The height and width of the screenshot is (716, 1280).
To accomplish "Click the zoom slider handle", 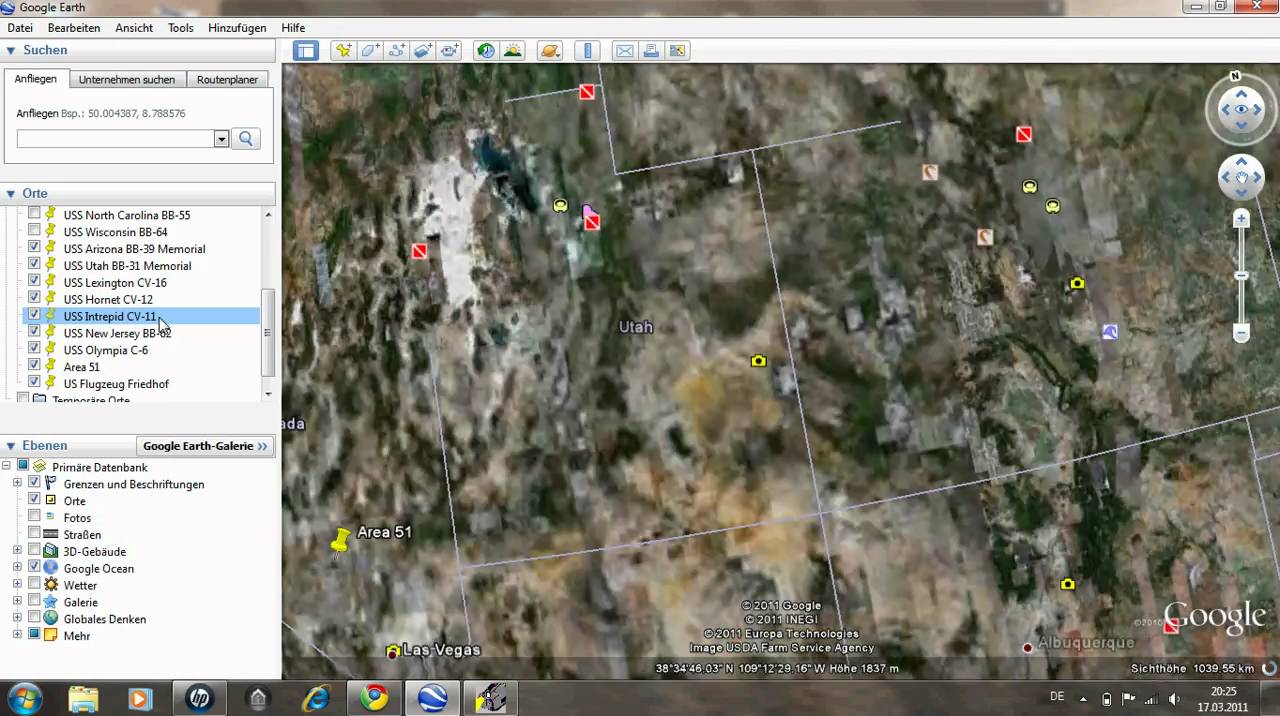I will tap(1242, 276).
